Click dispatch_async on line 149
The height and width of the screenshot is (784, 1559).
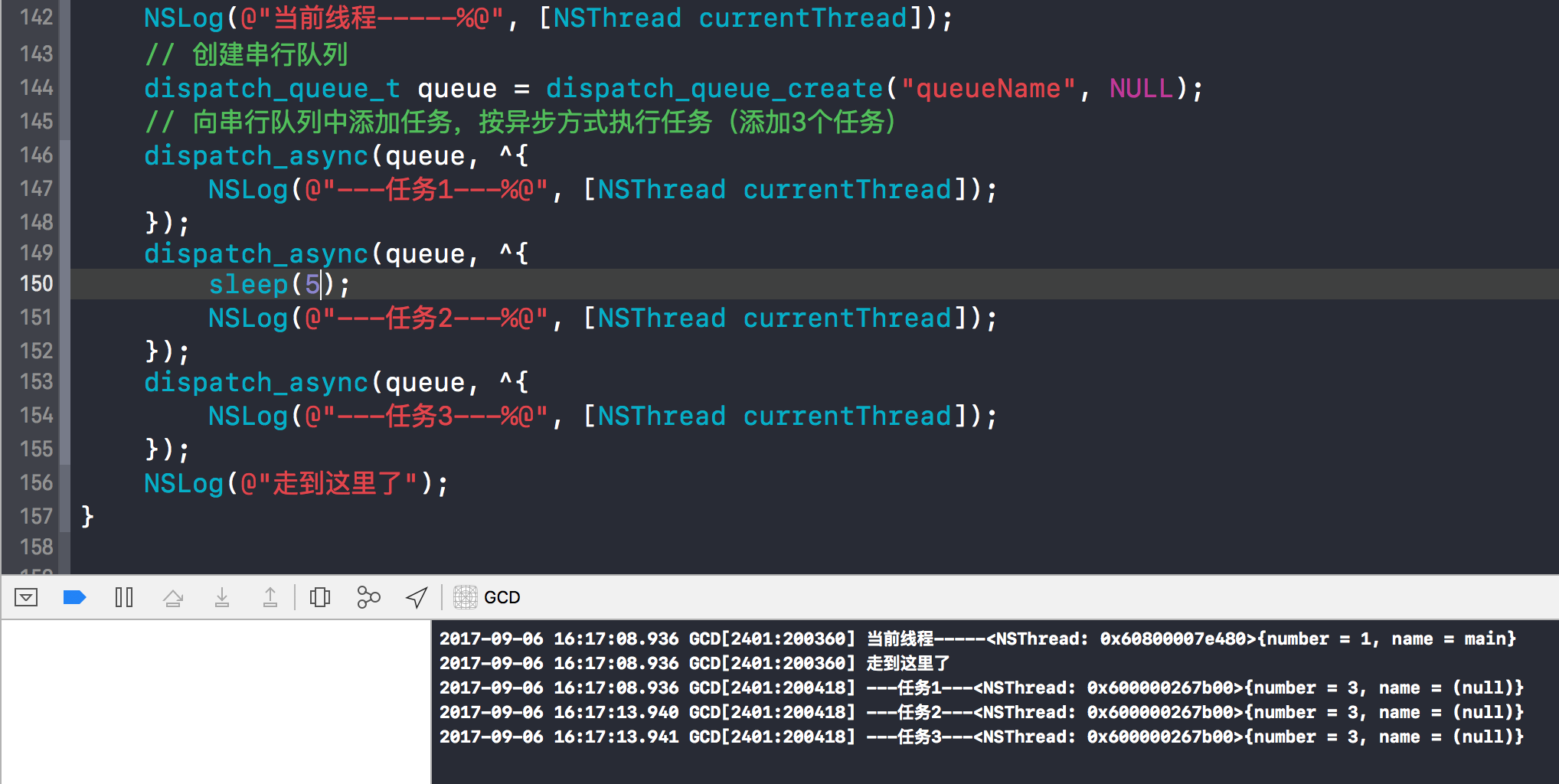point(257,254)
